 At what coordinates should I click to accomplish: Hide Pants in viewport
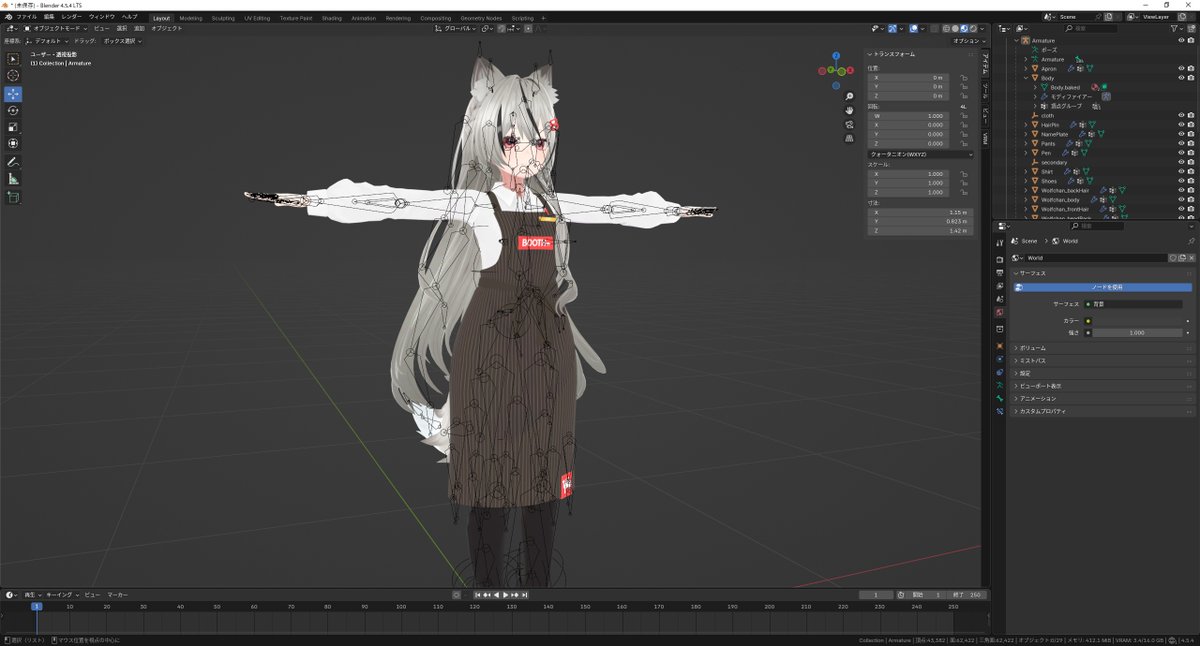pyautogui.click(x=1181, y=143)
